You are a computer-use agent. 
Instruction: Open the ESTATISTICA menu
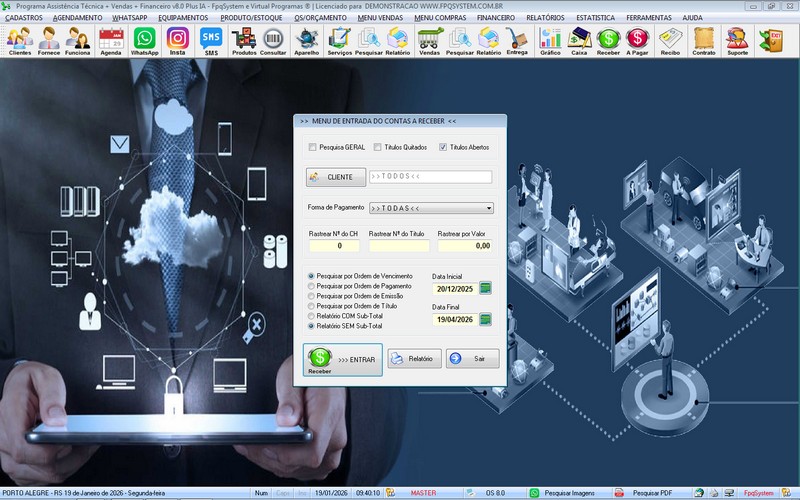pos(595,17)
